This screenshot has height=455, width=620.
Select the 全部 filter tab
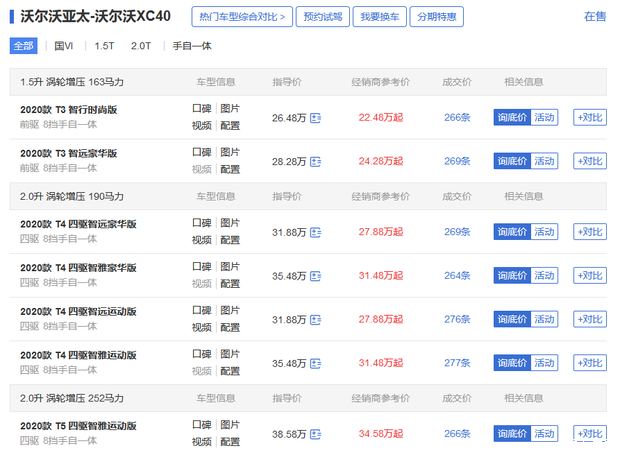coord(23,46)
